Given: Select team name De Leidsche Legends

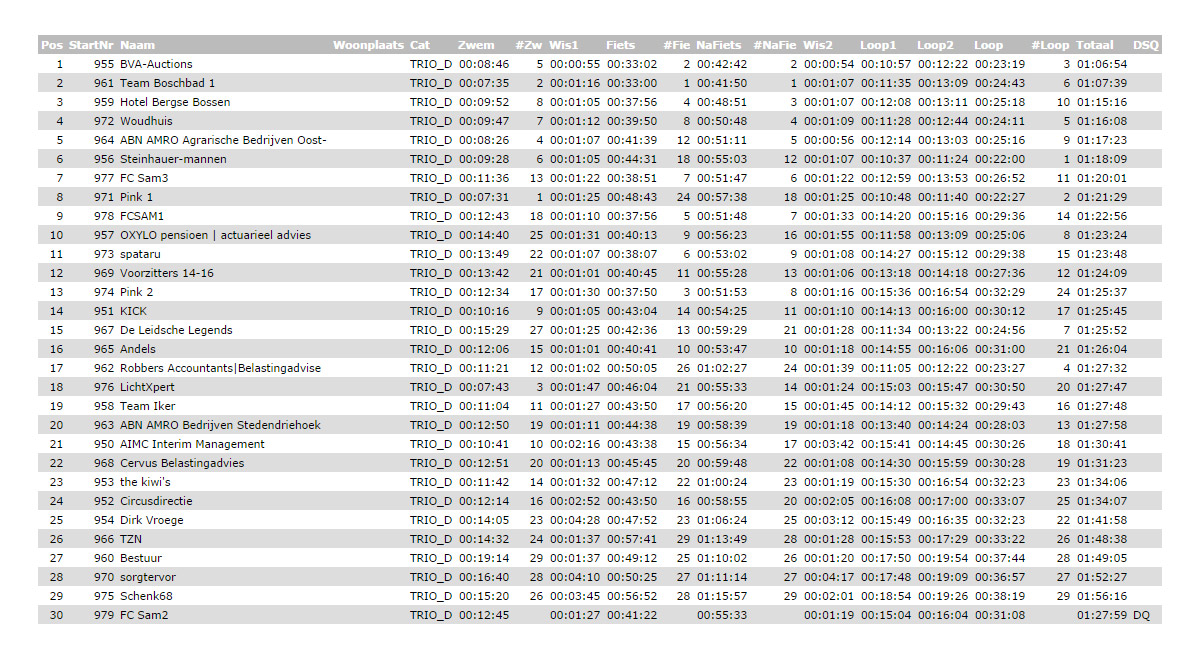Looking at the screenshot, I should coord(176,330).
